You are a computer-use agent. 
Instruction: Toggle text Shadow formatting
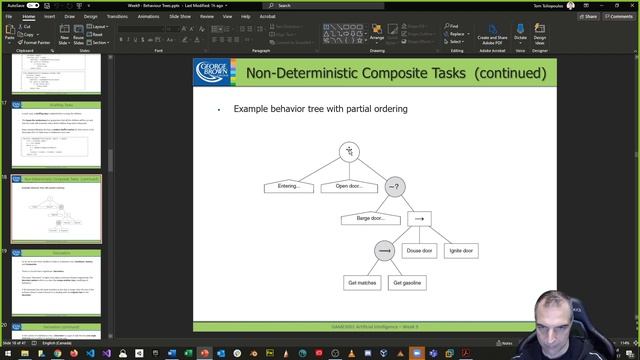coord(143,40)
